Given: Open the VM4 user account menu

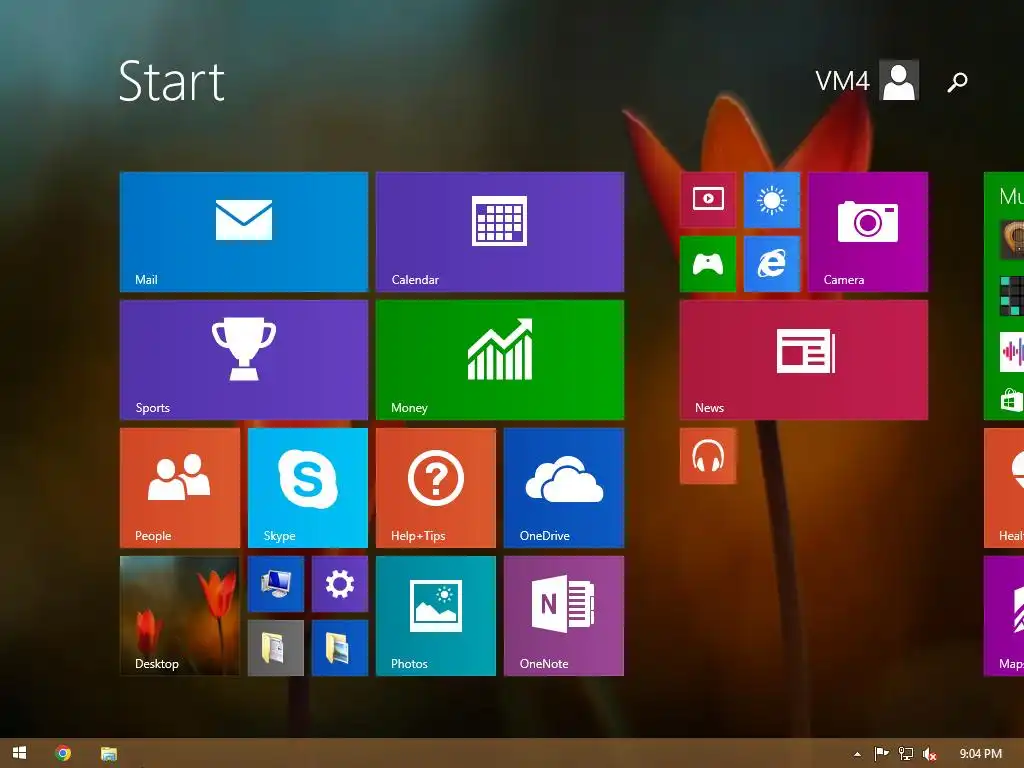Looking at the screenshot, I should tap(867, 80).
